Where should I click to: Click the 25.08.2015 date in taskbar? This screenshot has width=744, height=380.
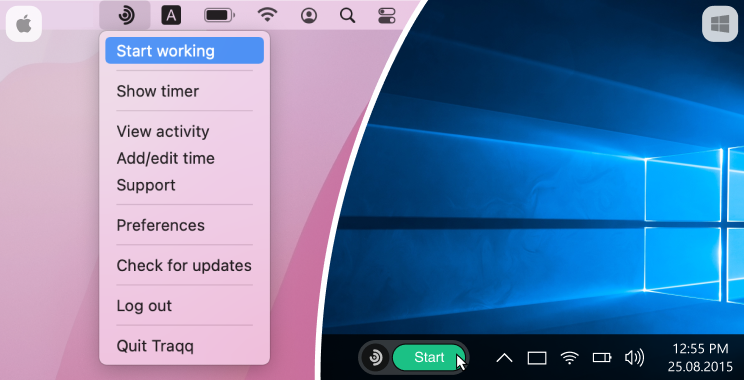[700, 367]
